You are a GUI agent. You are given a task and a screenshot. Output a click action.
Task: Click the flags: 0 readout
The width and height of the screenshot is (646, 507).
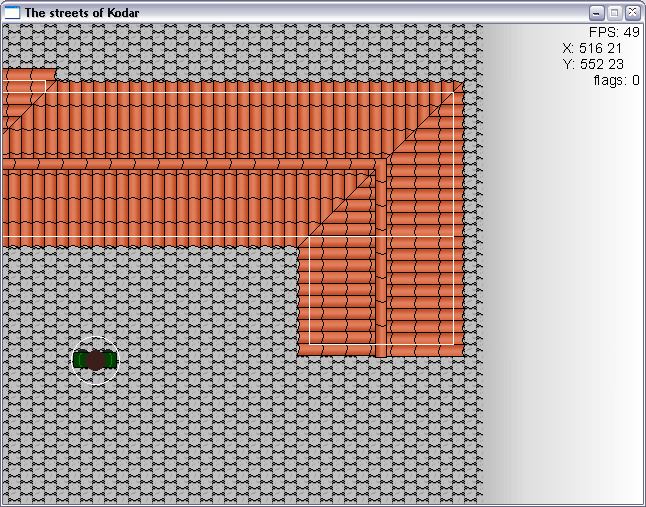[x=616, y=80]
